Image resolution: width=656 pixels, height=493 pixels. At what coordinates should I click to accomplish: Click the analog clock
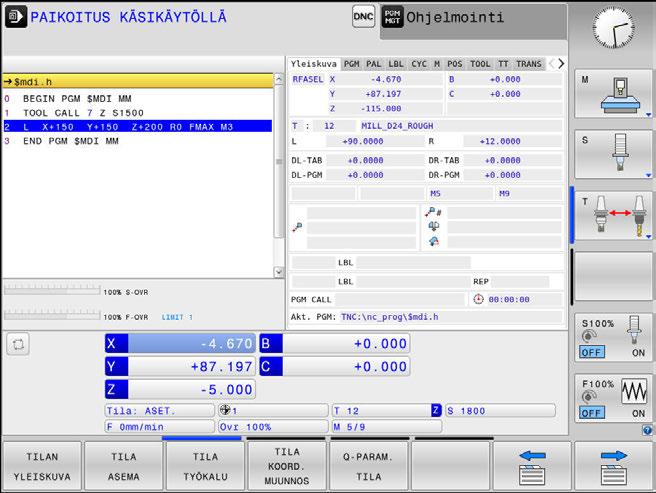pos(613,28)
